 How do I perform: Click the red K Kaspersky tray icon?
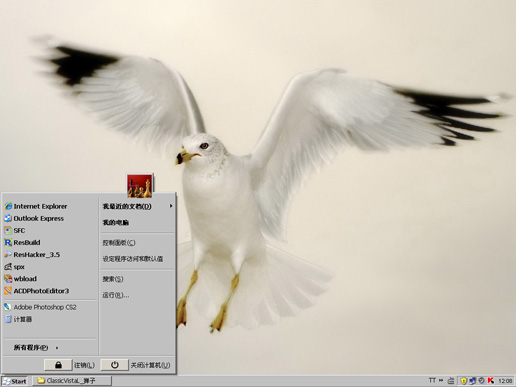click(491, 381)
